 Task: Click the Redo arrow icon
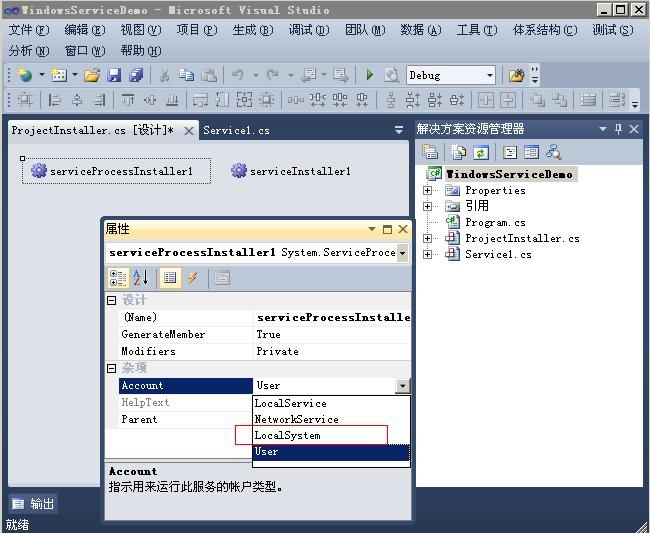pos(273,75)
